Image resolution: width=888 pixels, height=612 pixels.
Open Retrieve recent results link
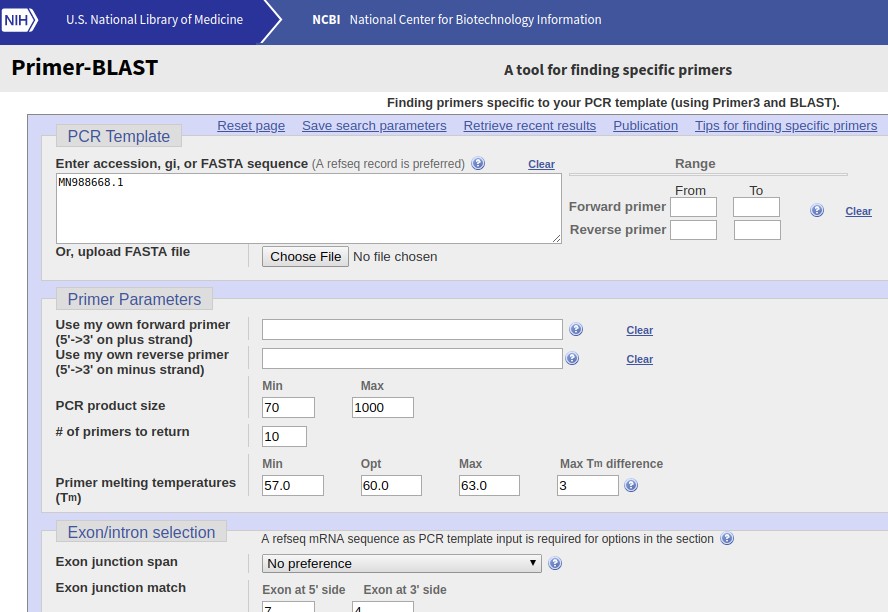(x=530, y=126)
